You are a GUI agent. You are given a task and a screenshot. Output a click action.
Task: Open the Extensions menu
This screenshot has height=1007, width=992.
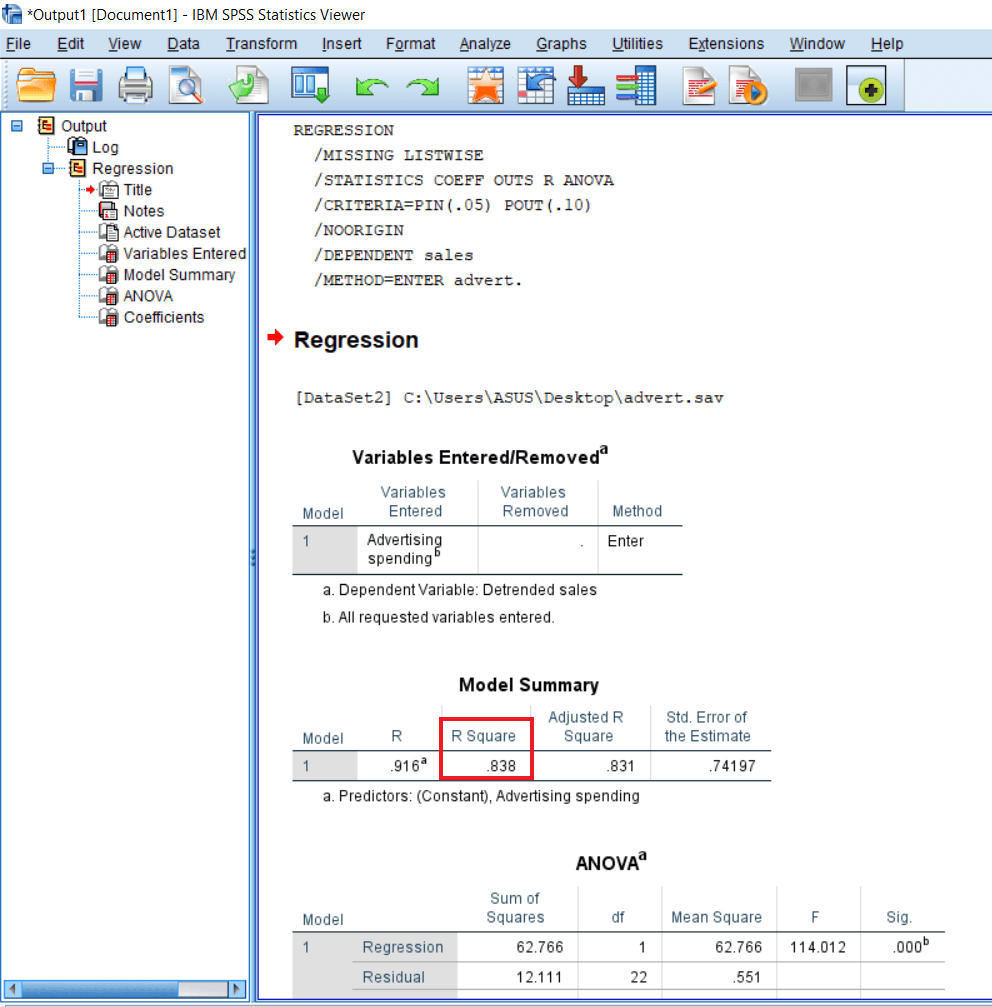click(x=726, y=44)
